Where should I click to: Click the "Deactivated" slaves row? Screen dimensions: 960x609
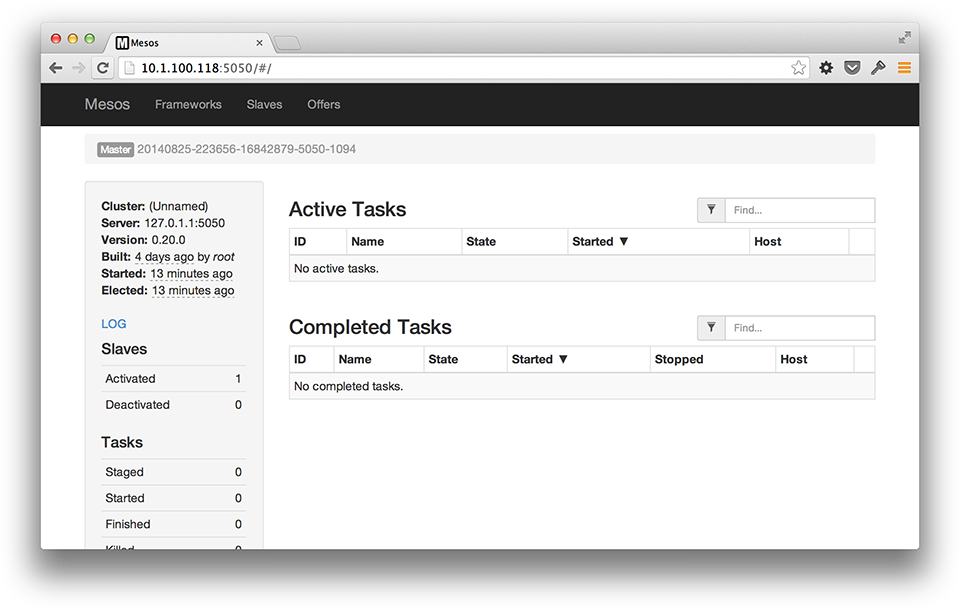point(173,405)
